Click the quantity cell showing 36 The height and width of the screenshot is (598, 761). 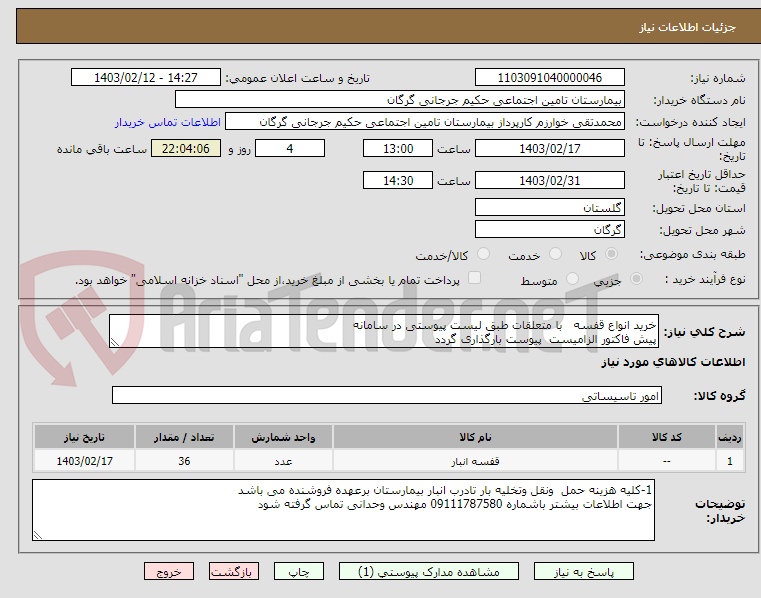pos(184,461)
